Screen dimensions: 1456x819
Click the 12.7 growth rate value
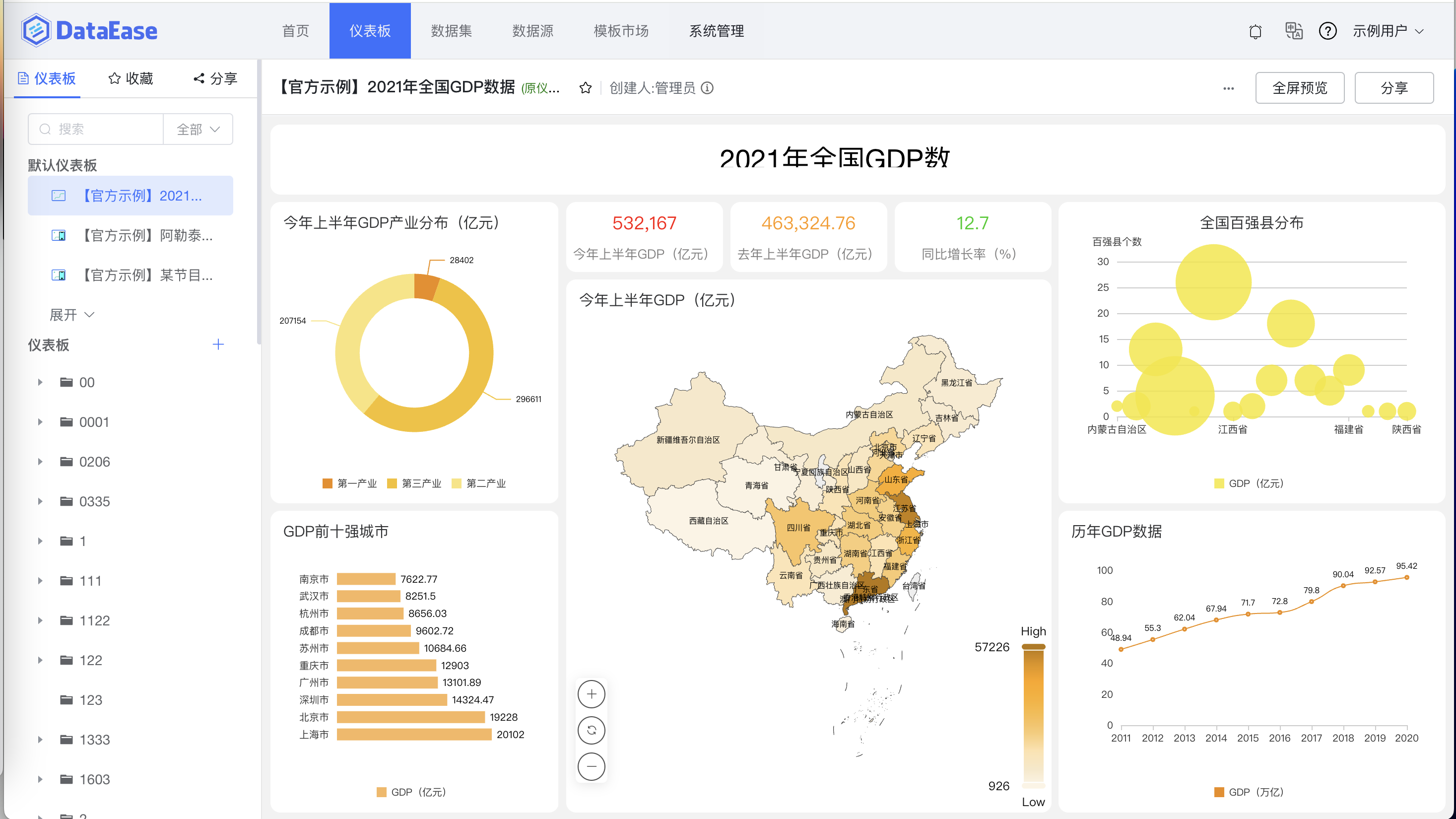point(972,223)
